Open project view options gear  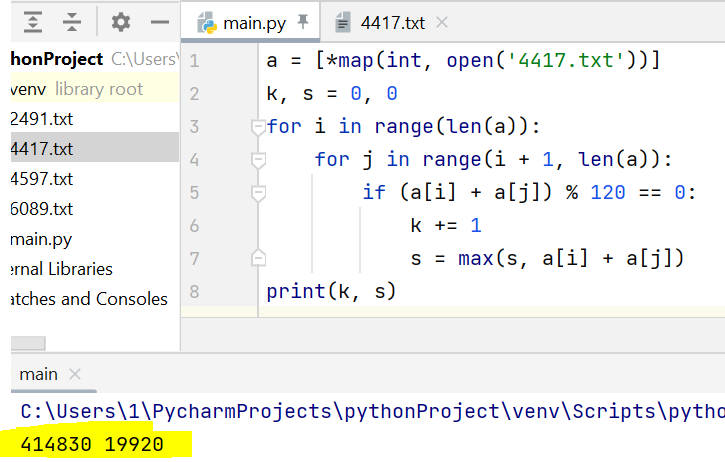point(121,22)
